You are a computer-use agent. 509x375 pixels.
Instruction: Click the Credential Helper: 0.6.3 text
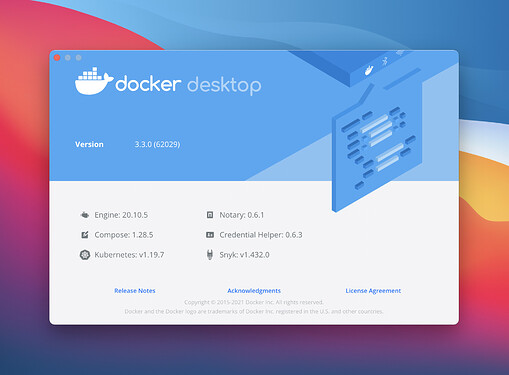point(261,235)
